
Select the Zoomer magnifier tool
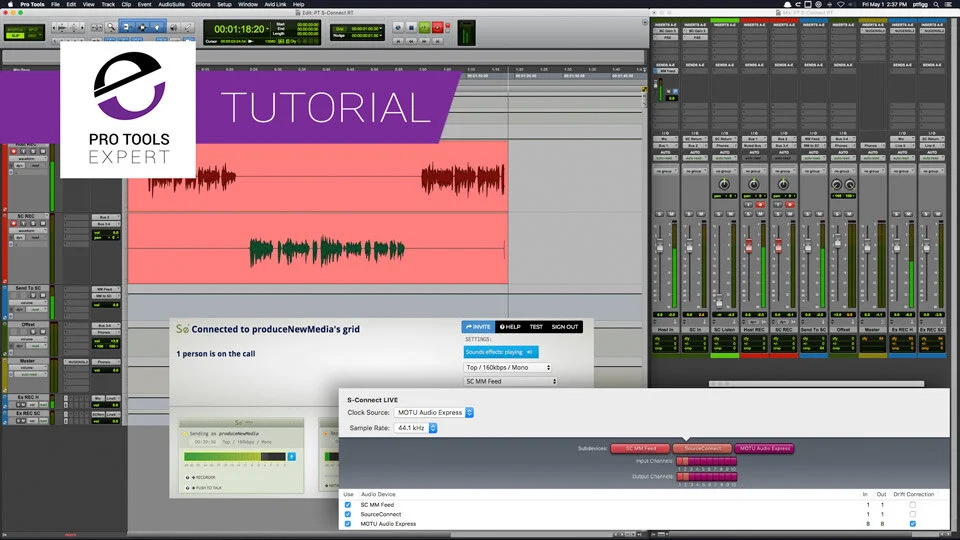pyautogui.click(x=111, y=28)
